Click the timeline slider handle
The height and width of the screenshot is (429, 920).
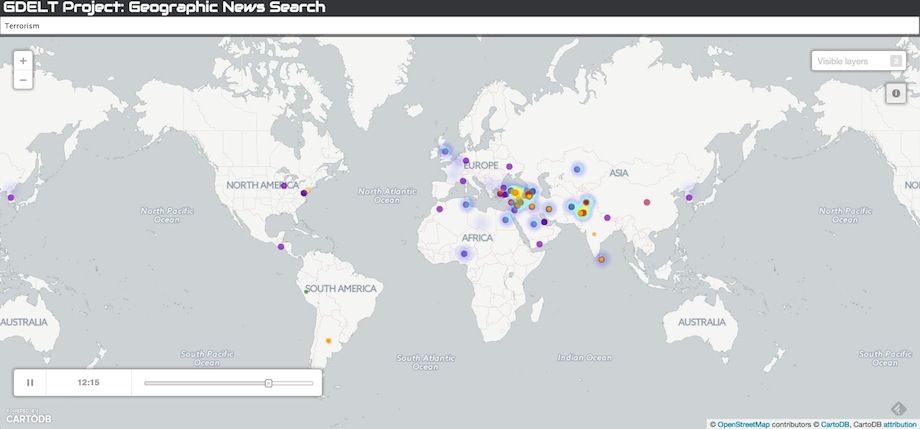[268, 382]
